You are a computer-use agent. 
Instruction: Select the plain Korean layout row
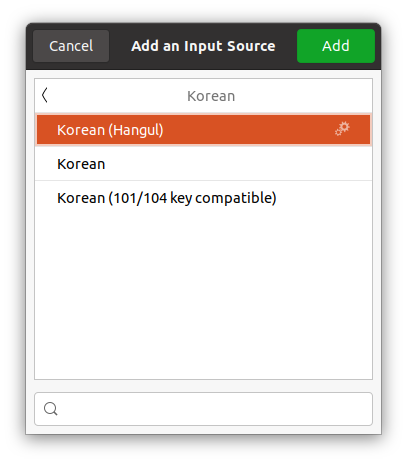coord(203,164)
